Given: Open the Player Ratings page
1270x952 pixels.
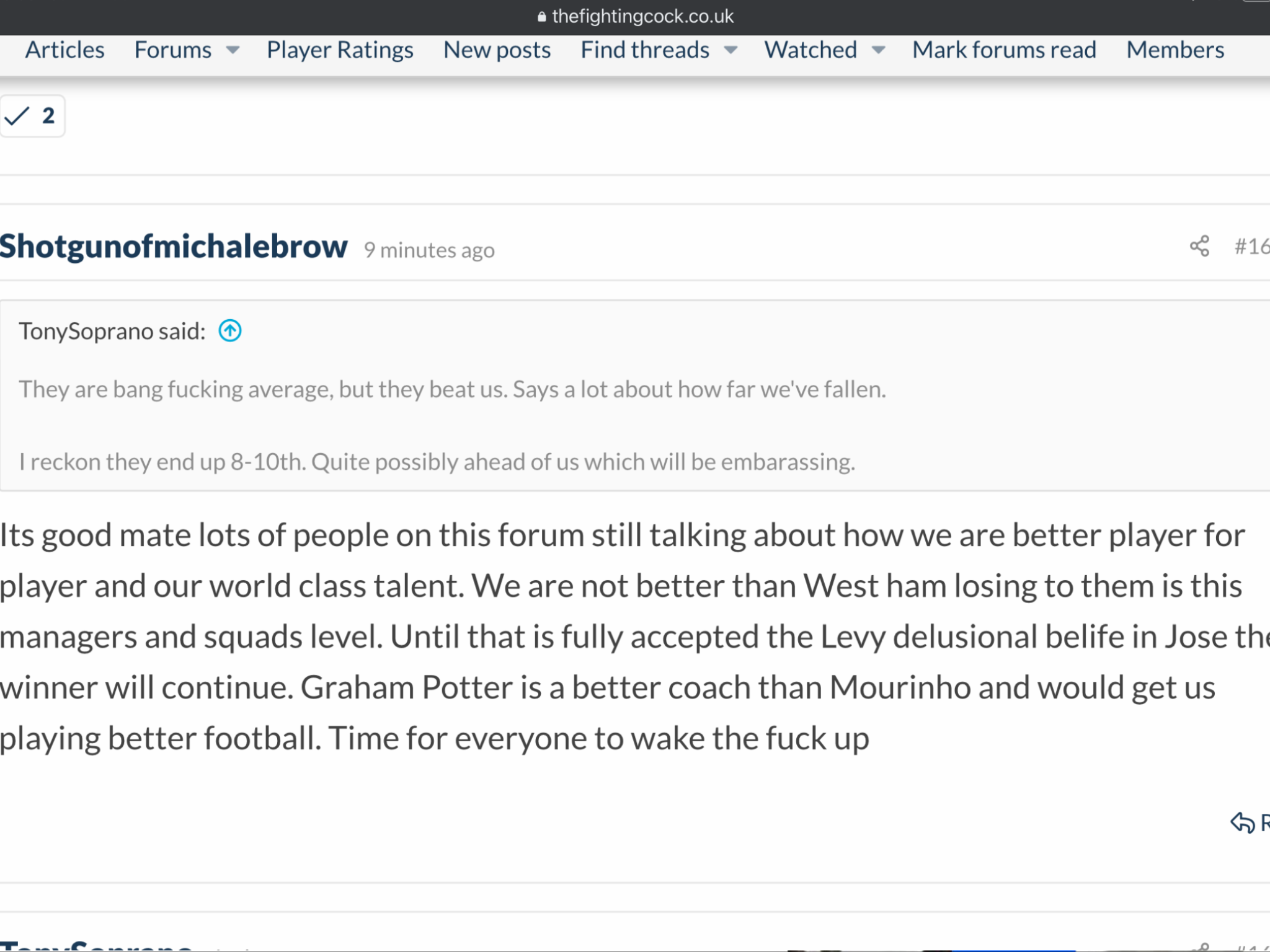Looking at the screenshot, I should [x=340, y=50].
